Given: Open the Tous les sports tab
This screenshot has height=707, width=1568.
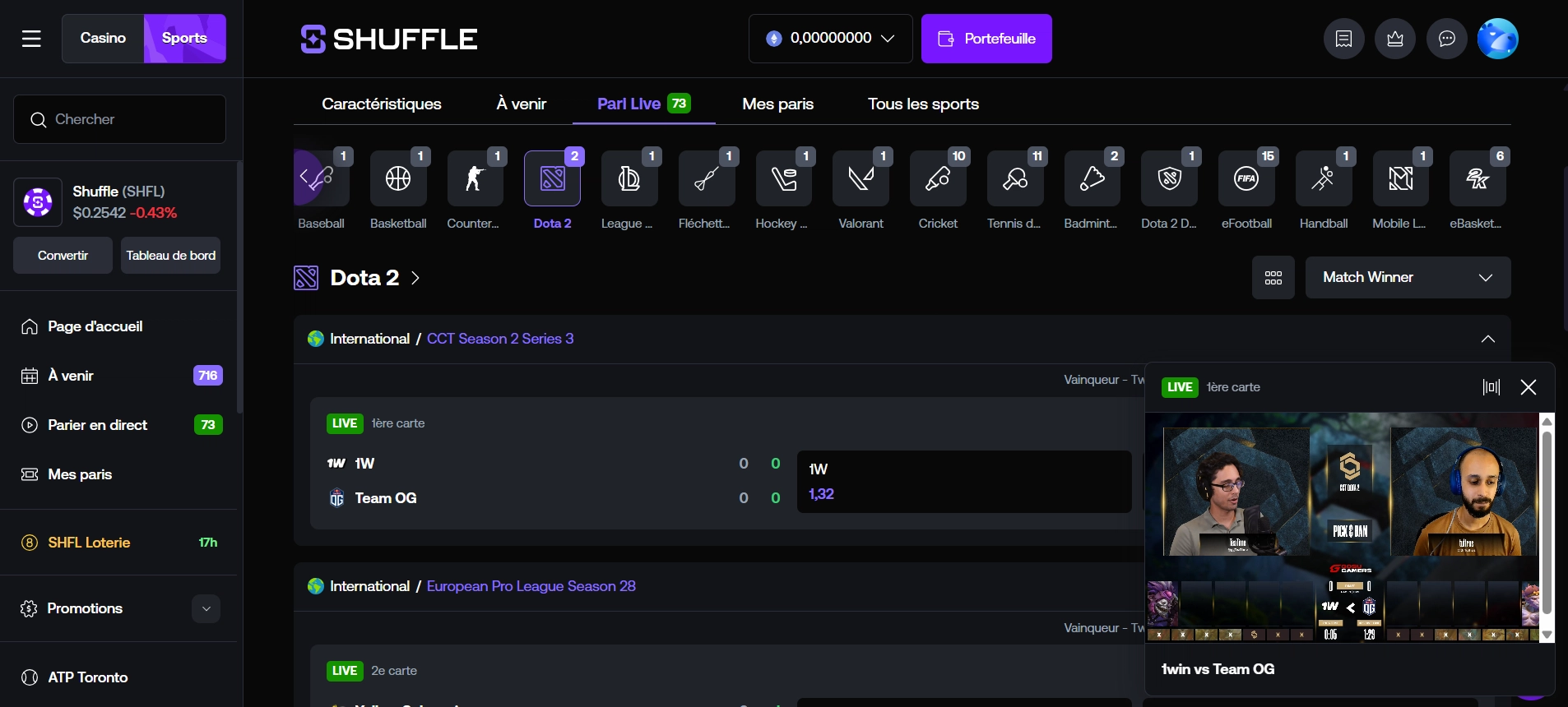Looking at the screenshot, I should pos(923,104).
